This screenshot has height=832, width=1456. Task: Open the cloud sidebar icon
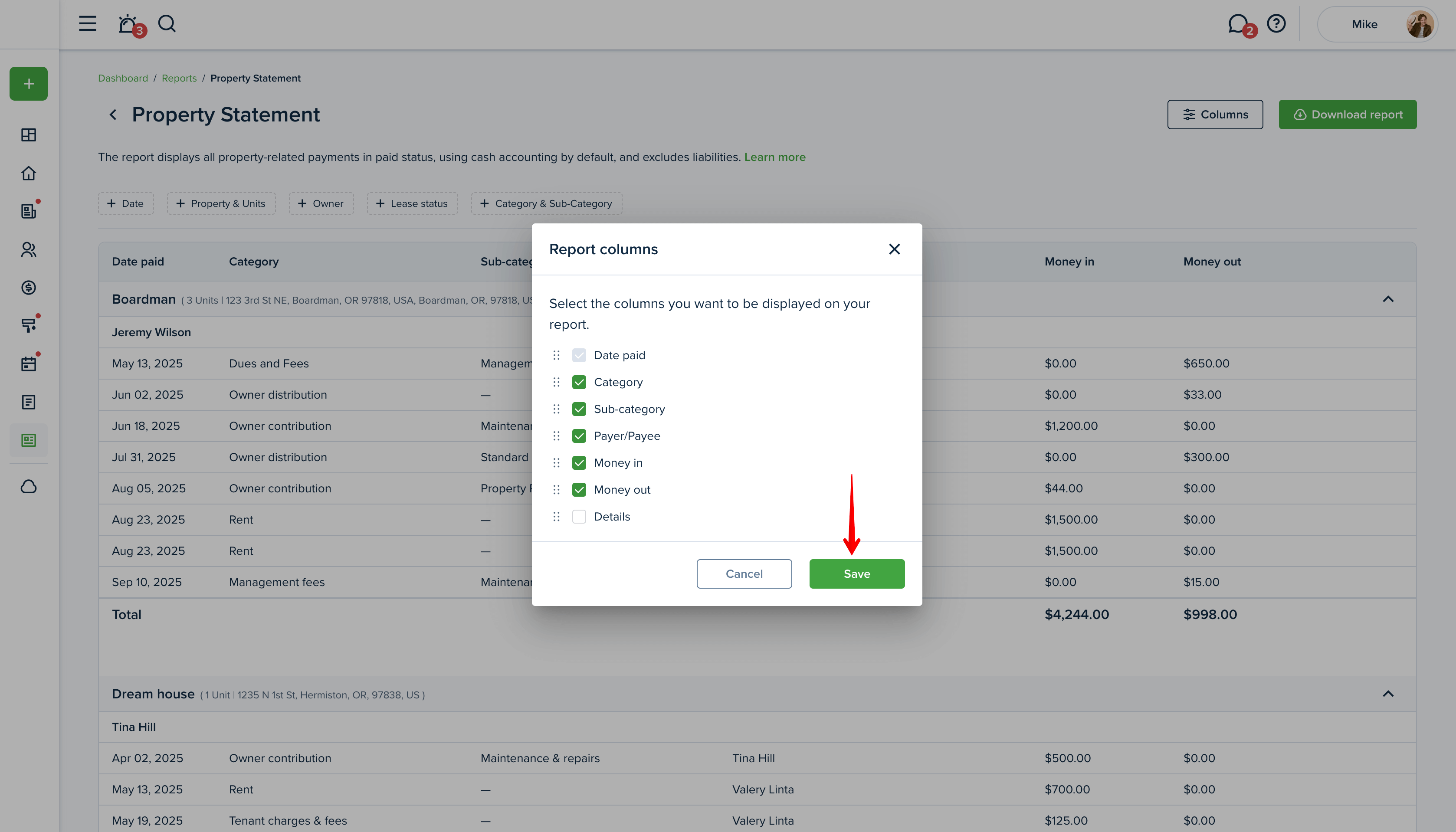(29, 486)
